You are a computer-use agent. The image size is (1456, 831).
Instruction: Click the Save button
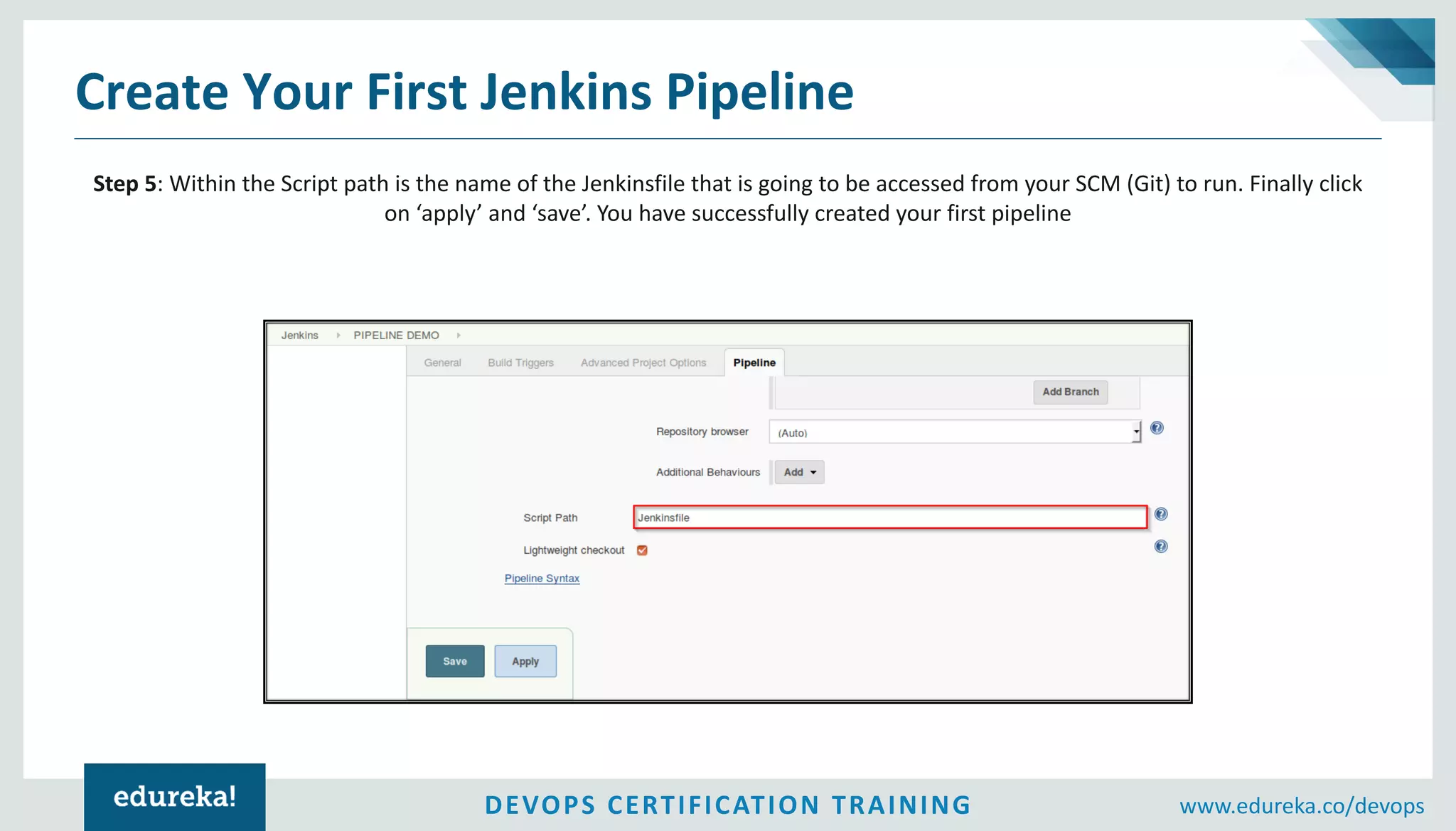455,661
